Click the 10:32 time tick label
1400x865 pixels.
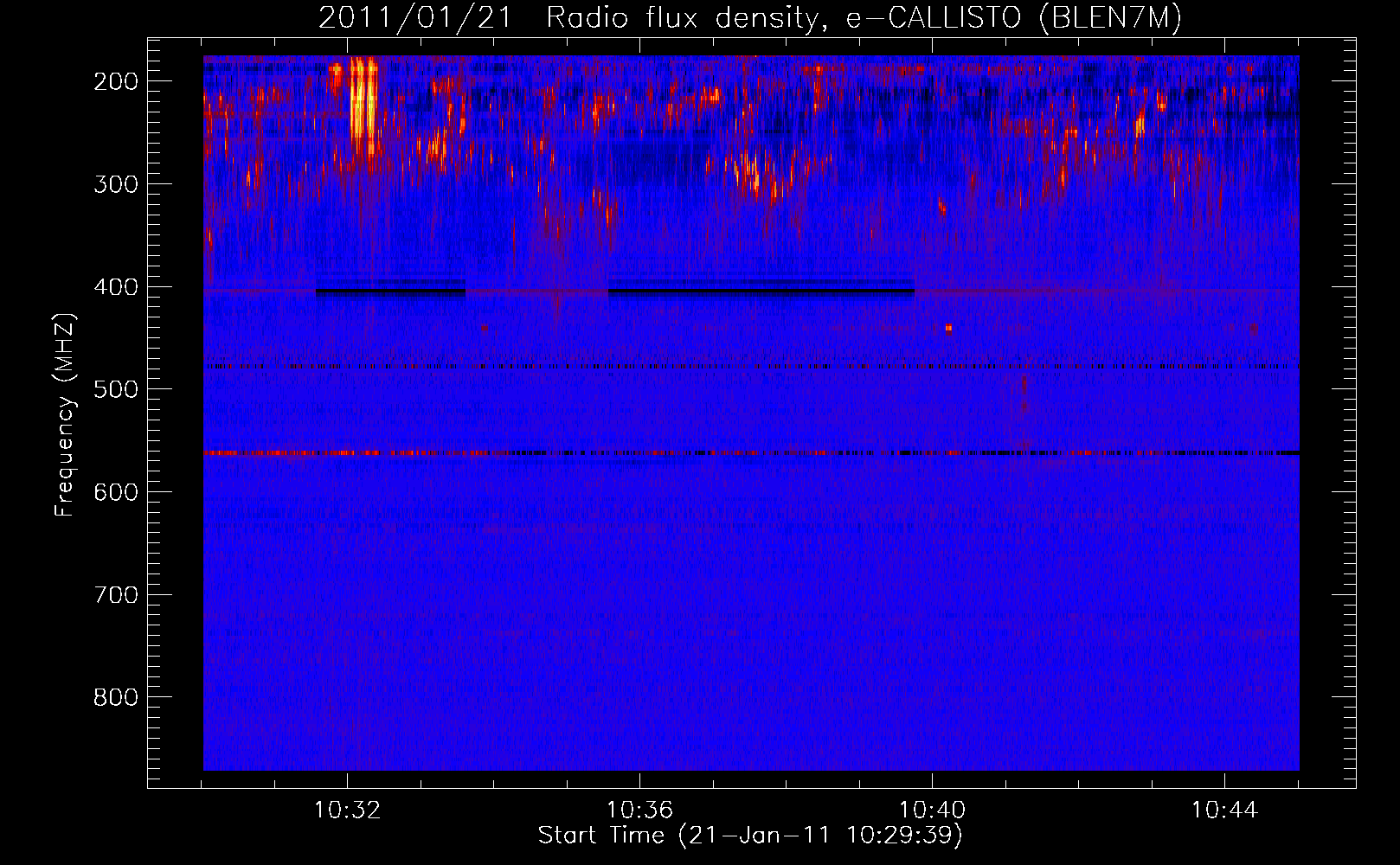(x=347, y=811)
